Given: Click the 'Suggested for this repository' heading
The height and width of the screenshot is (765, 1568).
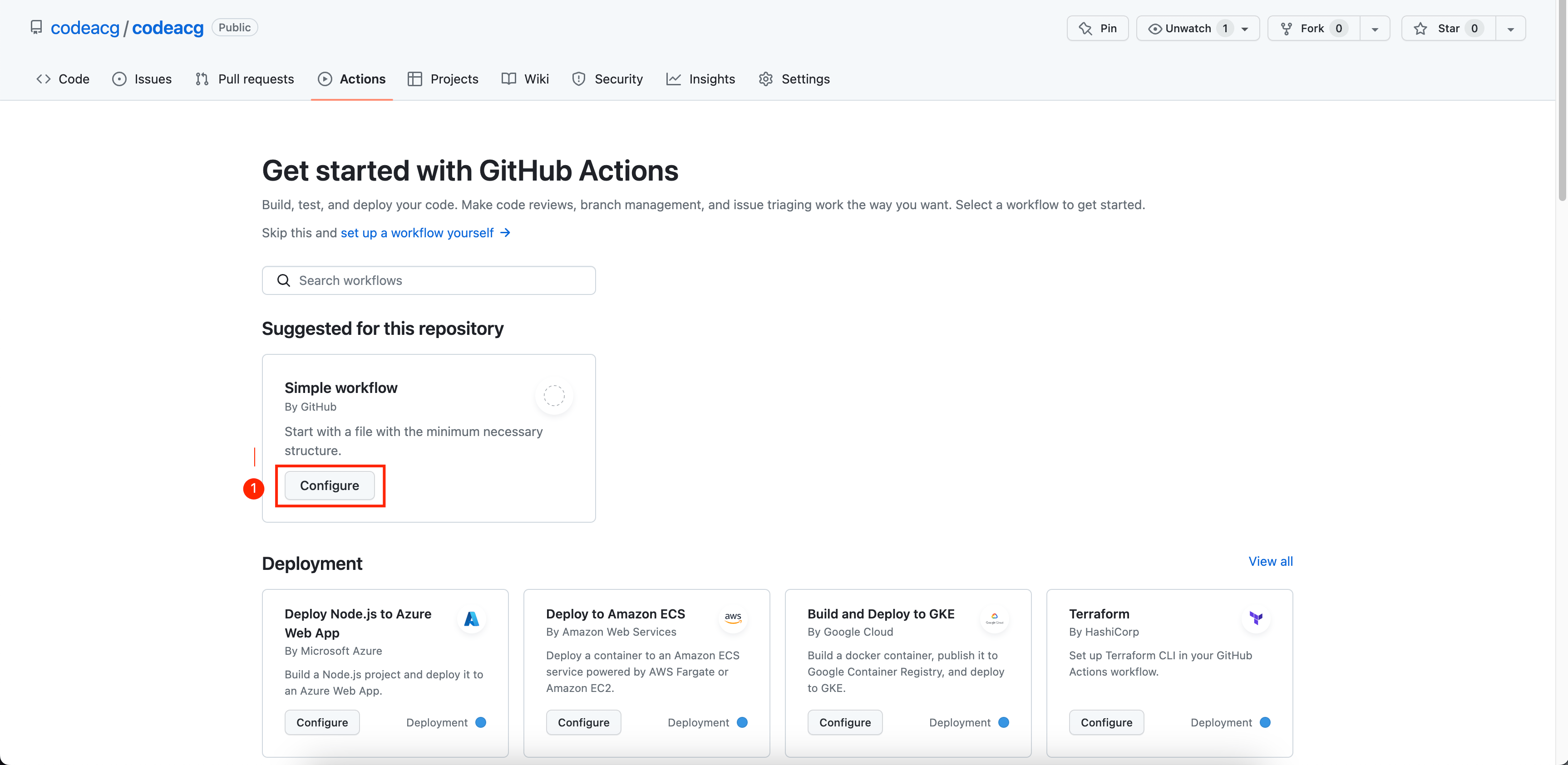Looking at the screenshot, I should tap(383, 329).
